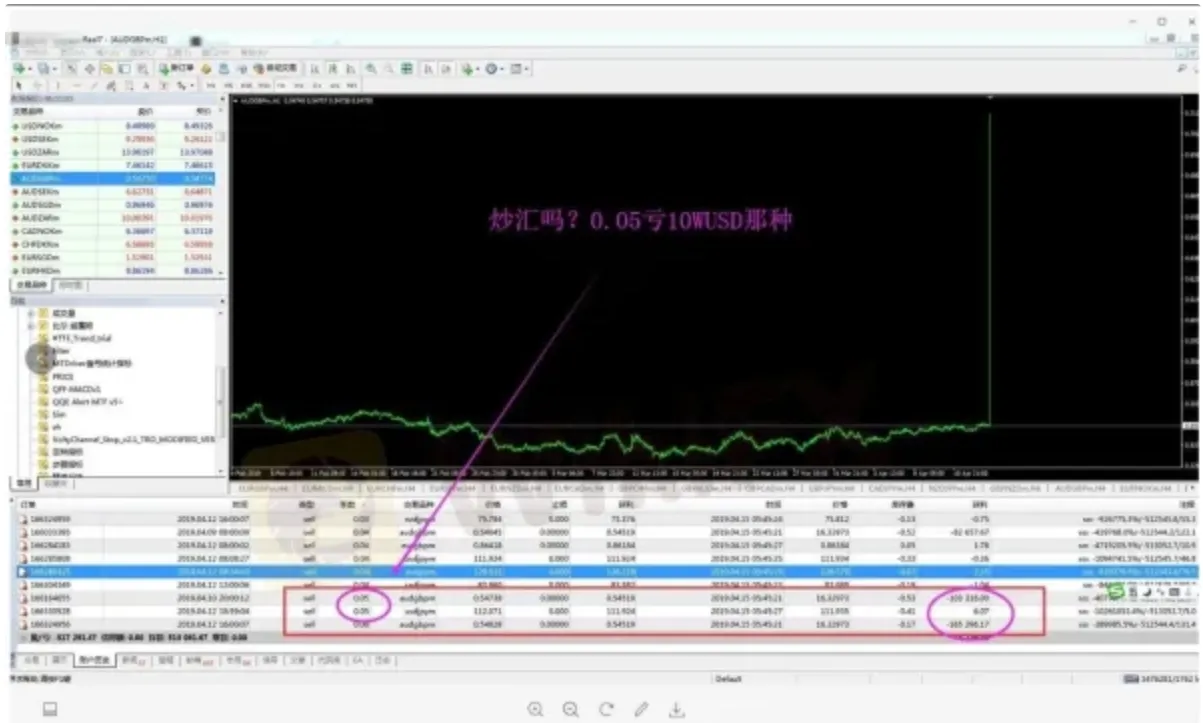Open the arrows objects dropdown tool
Viewport: 1203px width, 723px height.
coord(183,85)
